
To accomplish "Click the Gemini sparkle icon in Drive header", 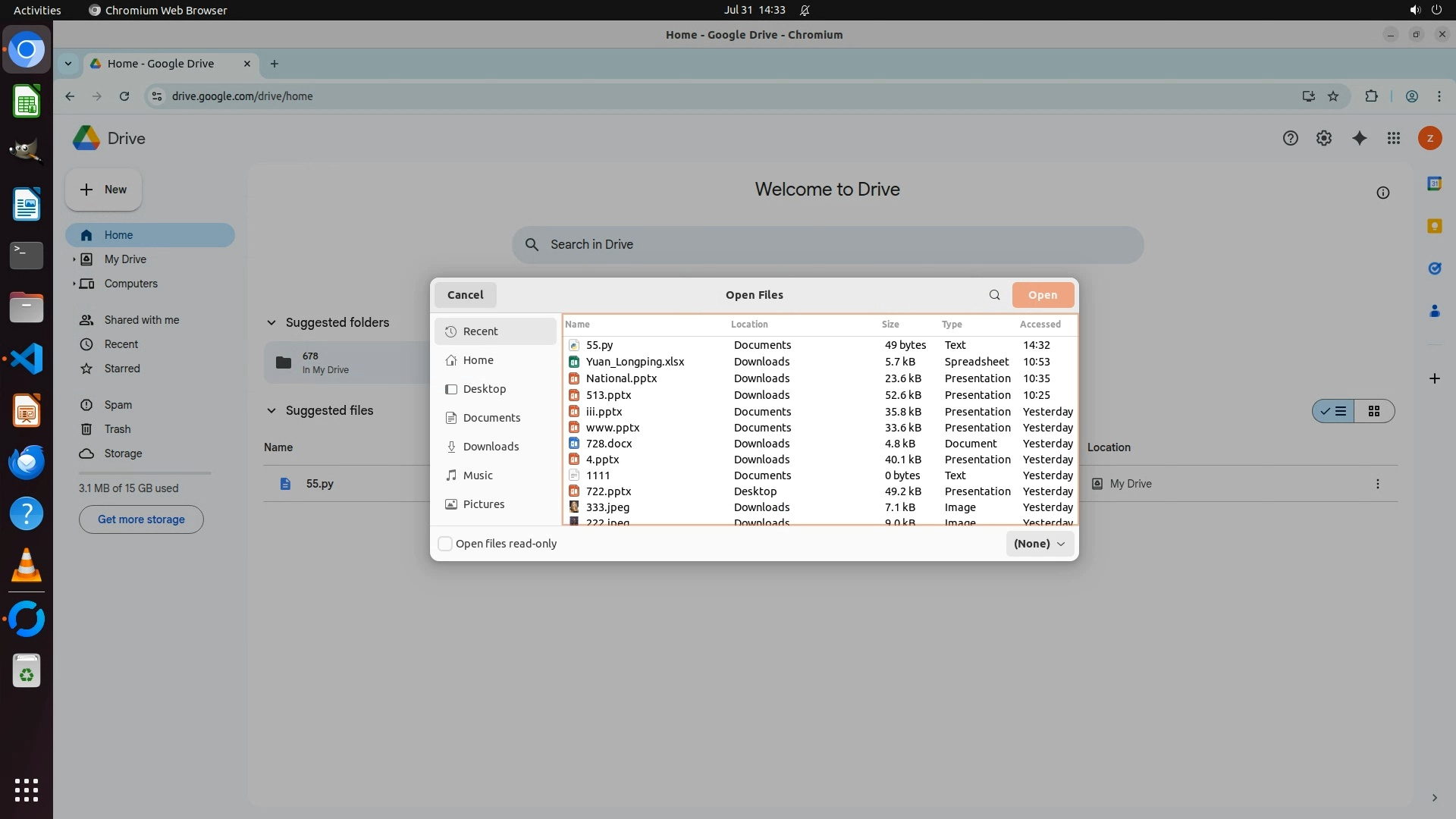I will [x=1359, y=138].
